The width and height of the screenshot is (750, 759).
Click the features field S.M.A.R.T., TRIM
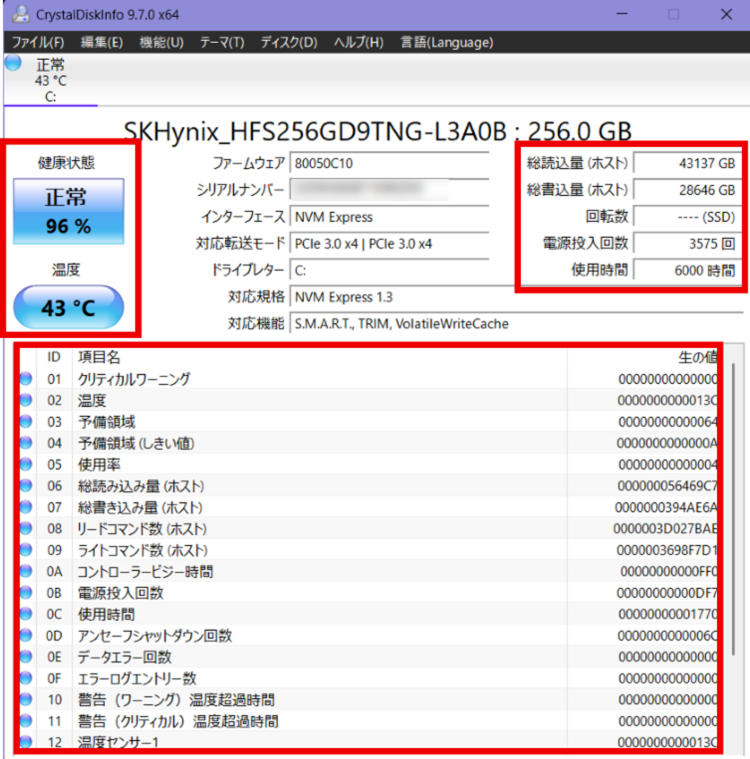[516, 323]
